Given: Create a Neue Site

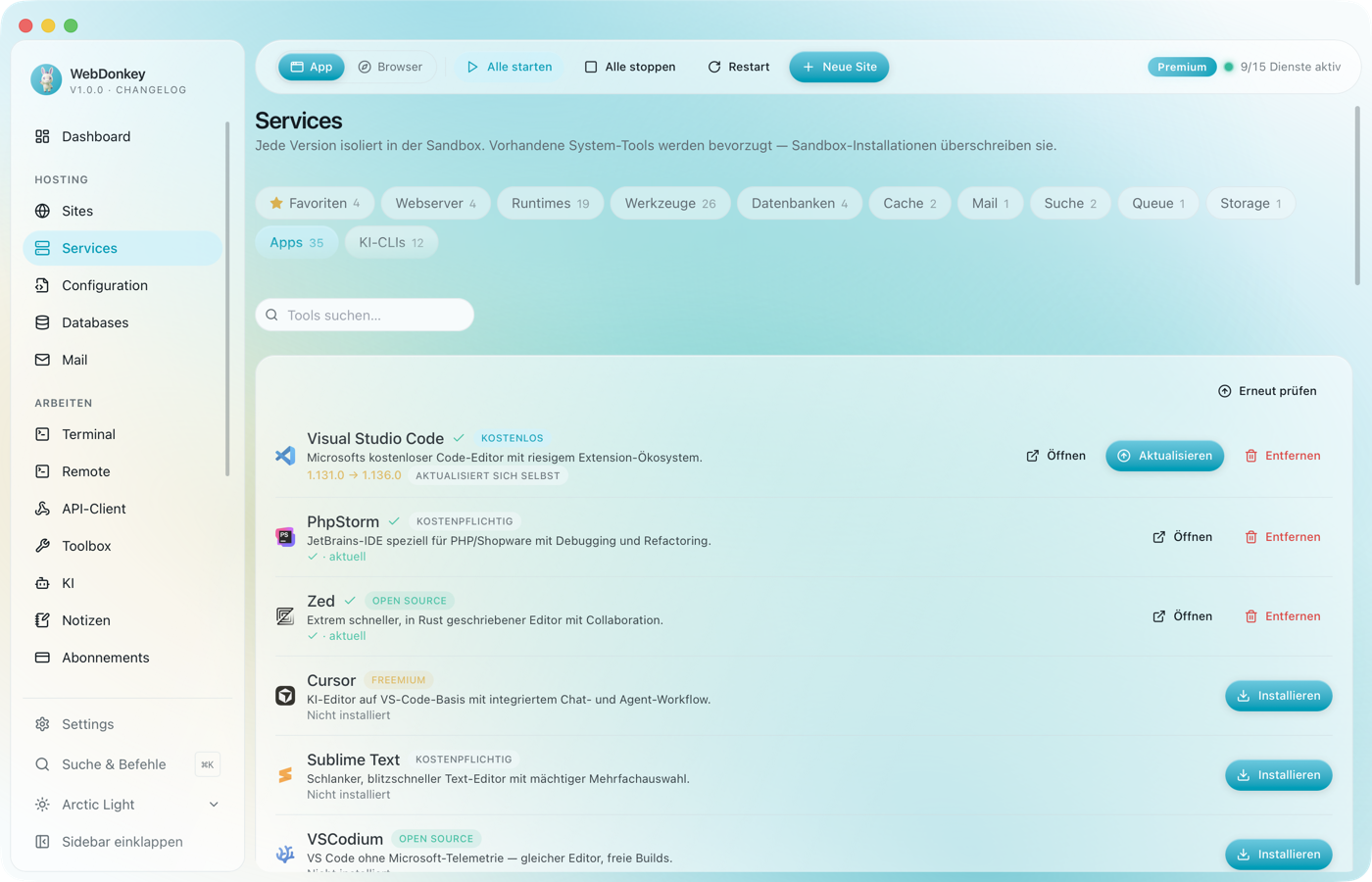Looking at the screenshot, I should tap(839, 67).
